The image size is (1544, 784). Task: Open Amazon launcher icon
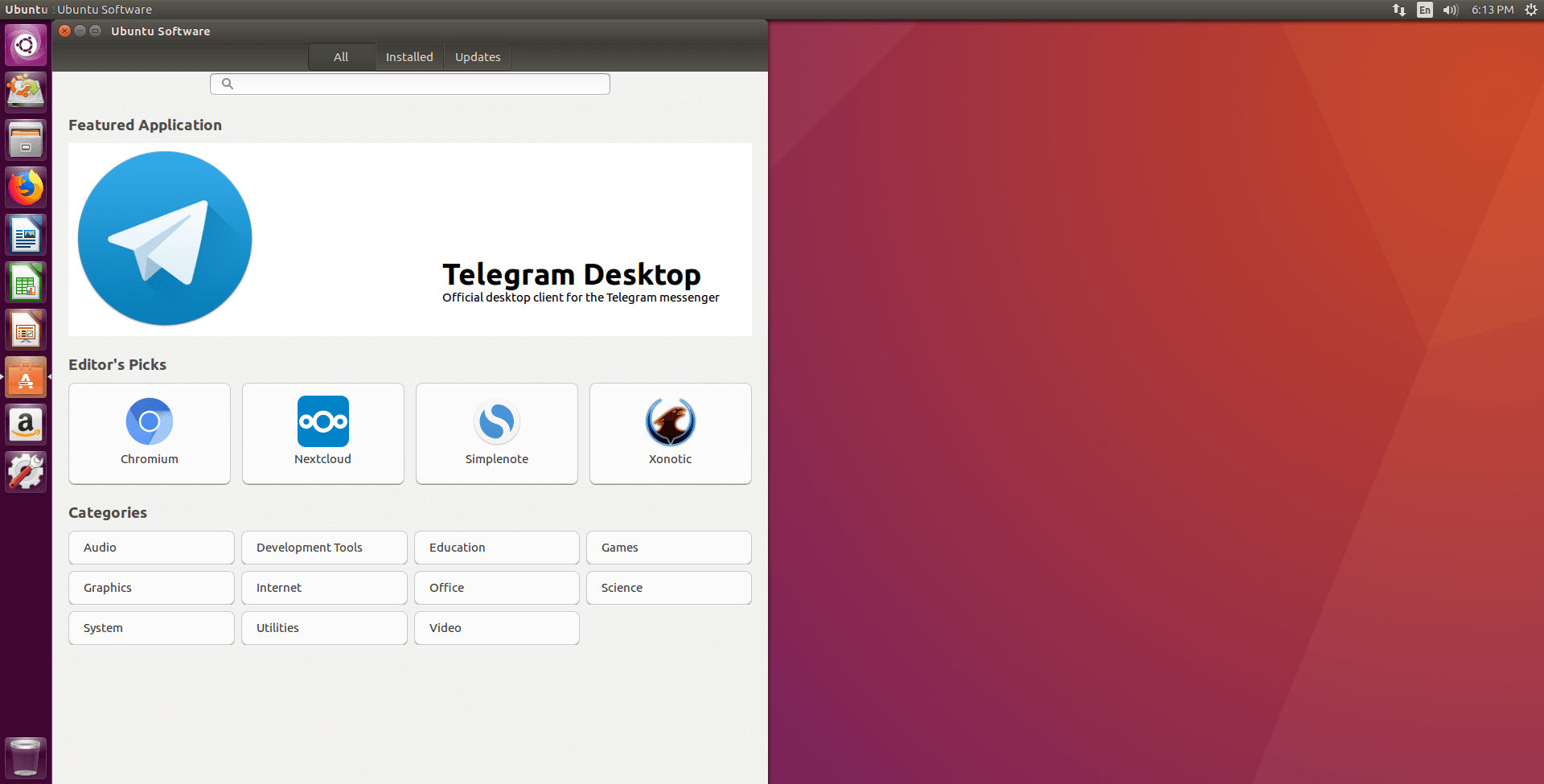point(26,425)
